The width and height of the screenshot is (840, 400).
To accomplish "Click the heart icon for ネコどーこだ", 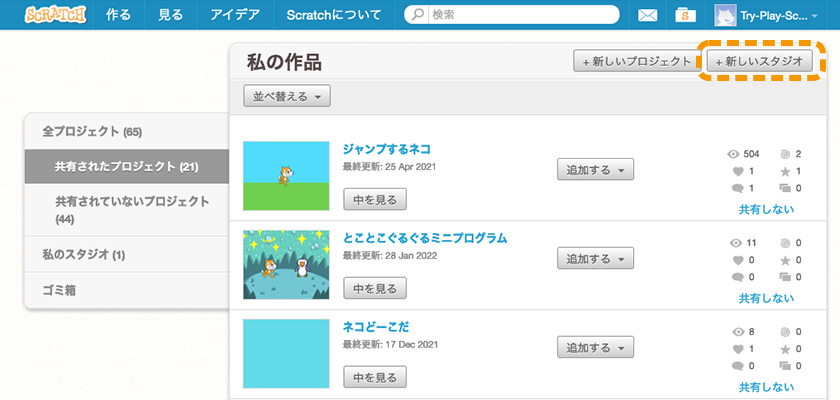I will (x=738, y=349).
